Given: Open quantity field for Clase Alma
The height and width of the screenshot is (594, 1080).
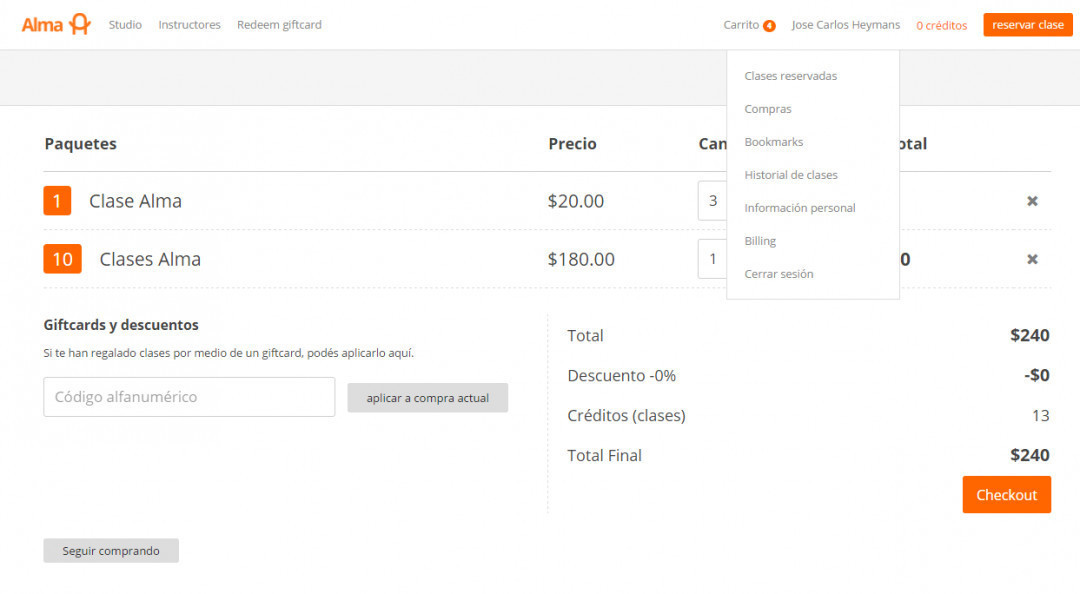Looking at the screenshot, I should [712, 201].
